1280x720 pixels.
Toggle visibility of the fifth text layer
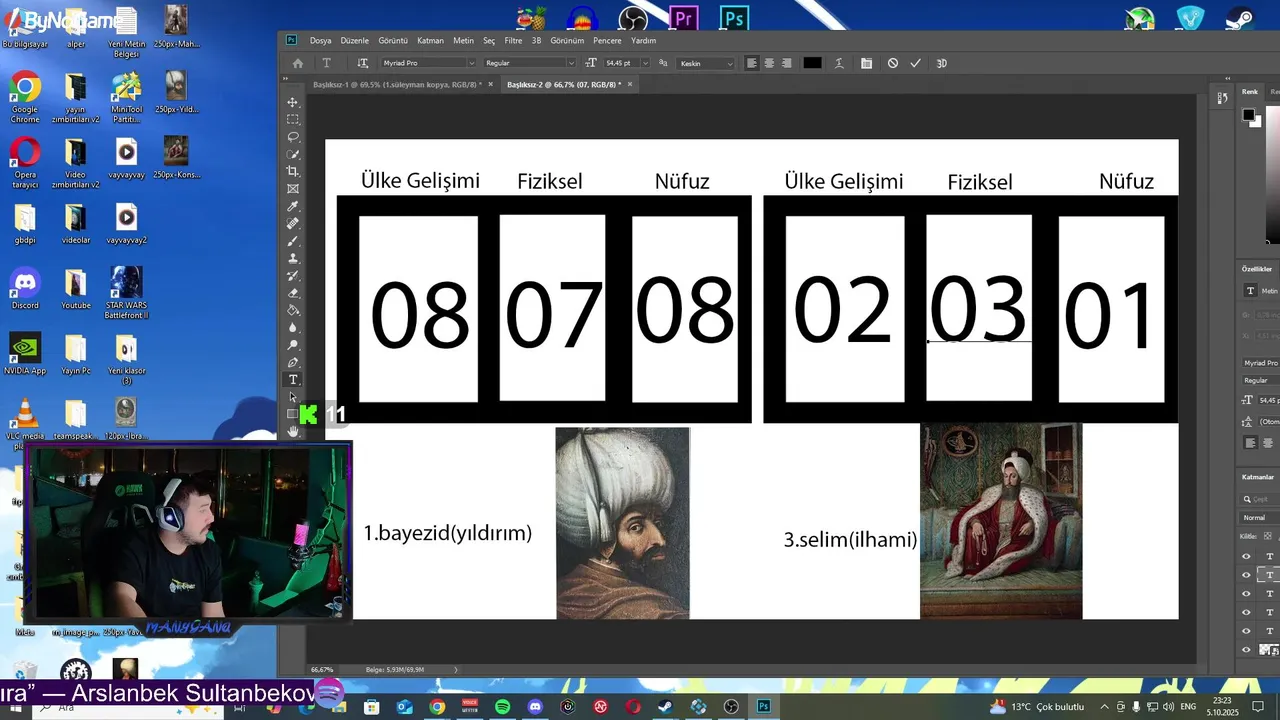pos(1246,631)
